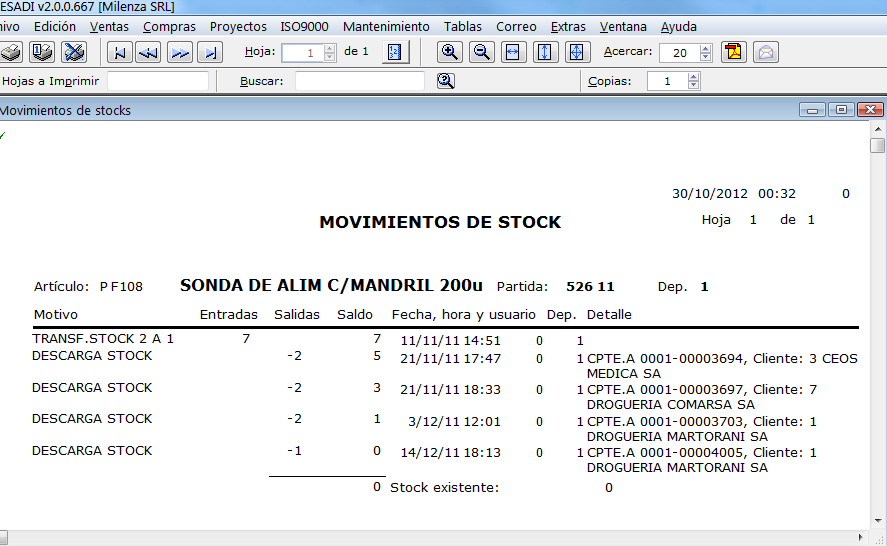Increase Copias count
887x546 pixels.
point(694,77)
